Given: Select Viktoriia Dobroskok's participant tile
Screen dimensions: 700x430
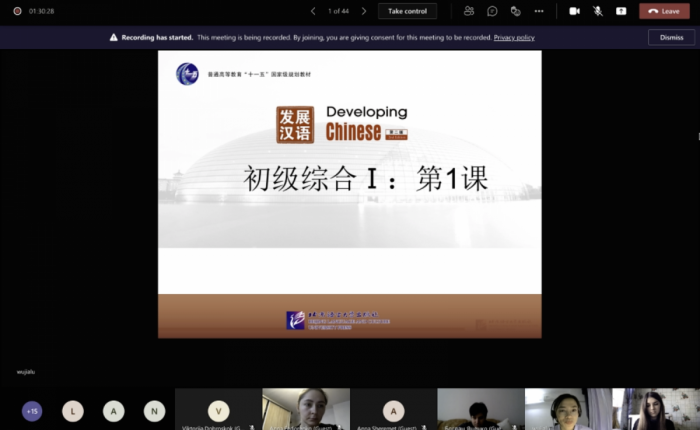Looking at the screenshot, I should (218, 409).
